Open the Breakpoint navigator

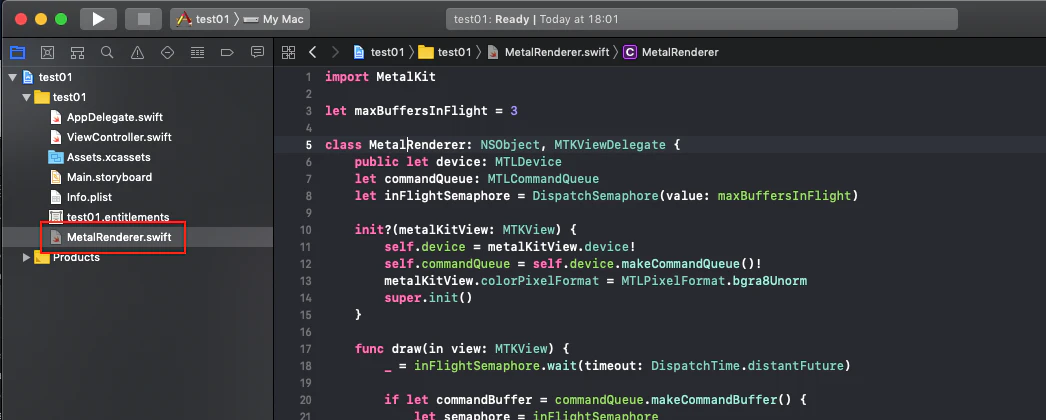[227, 52]
